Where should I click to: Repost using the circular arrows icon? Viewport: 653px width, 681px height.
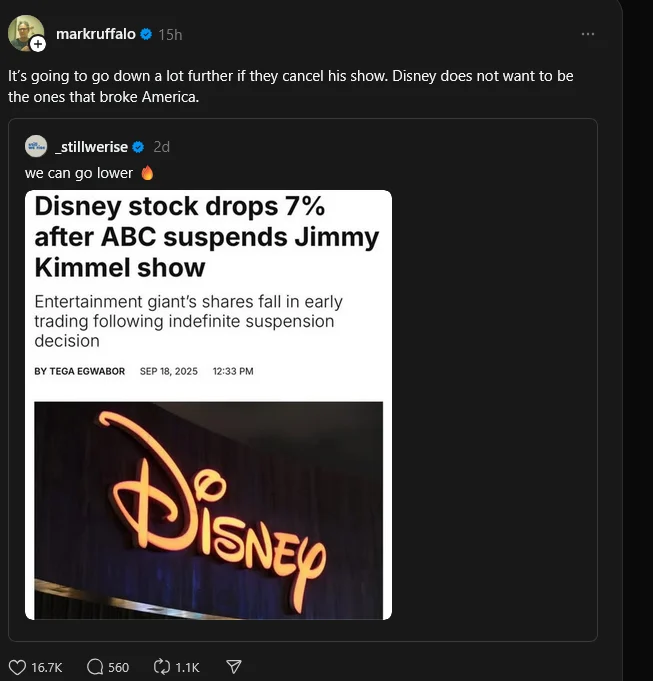[162, 667]
